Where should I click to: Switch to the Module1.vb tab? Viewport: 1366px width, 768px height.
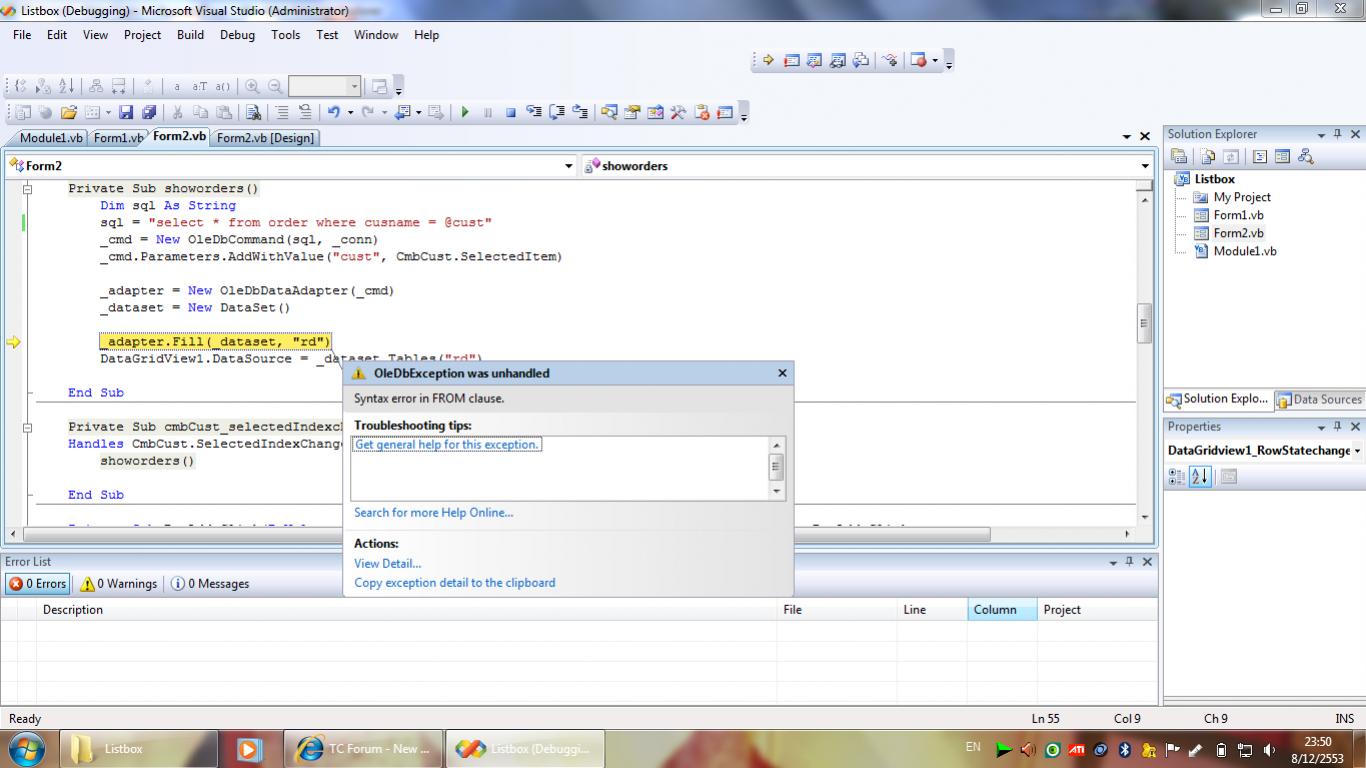pos(51,138)
